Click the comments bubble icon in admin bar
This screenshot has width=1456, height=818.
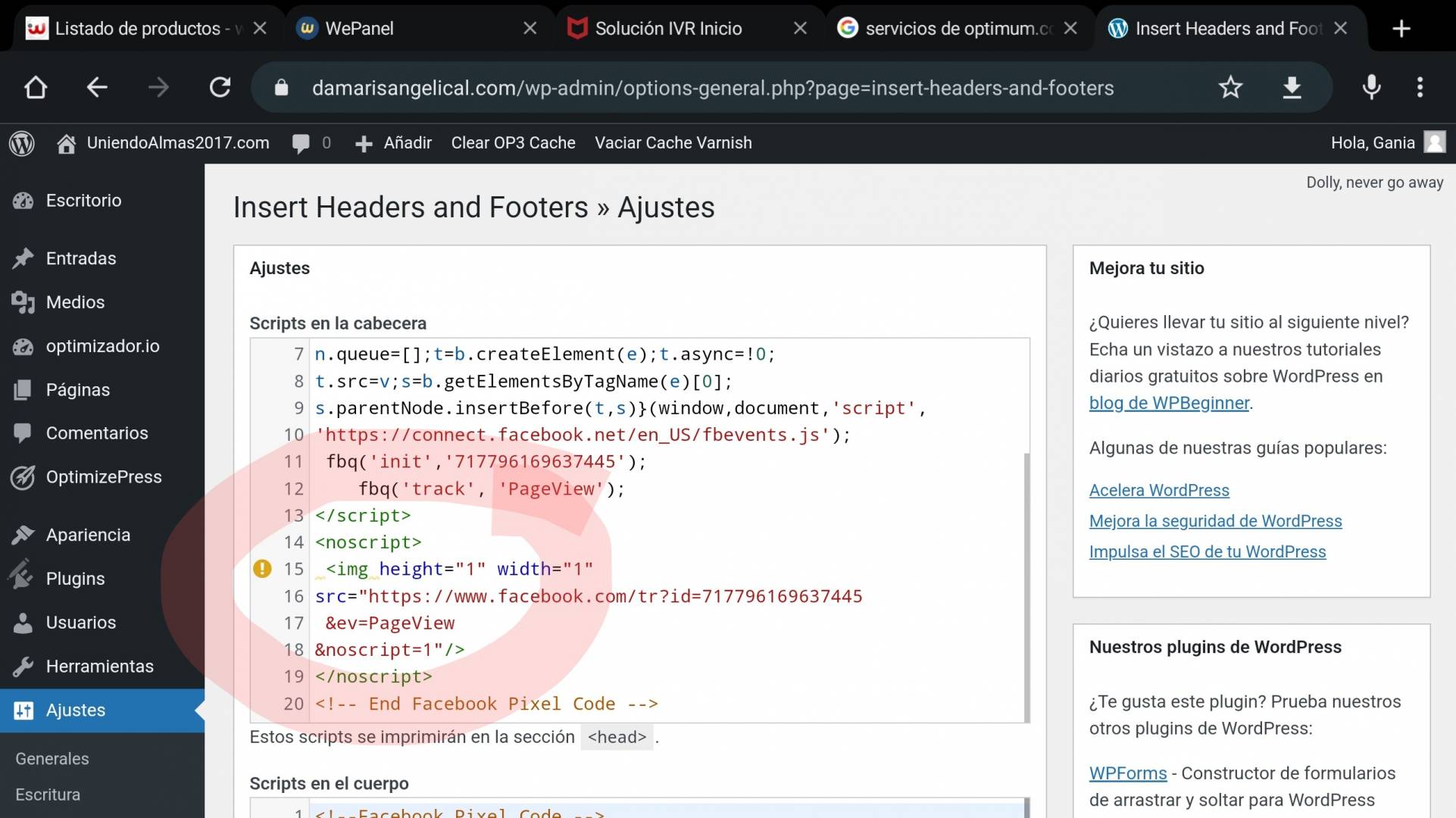301,143
